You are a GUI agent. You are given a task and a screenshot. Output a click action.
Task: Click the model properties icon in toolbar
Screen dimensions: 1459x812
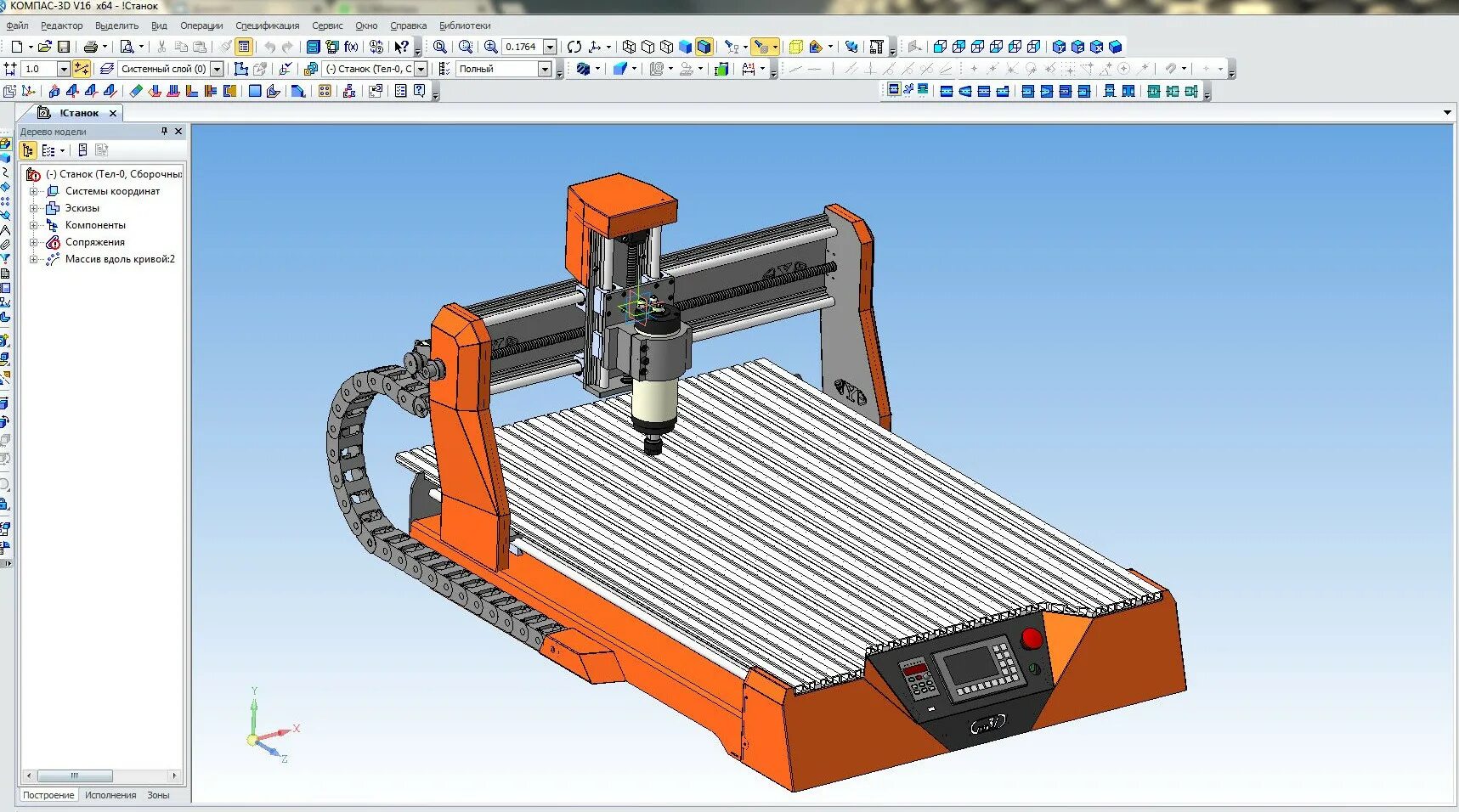pos(244,47)
